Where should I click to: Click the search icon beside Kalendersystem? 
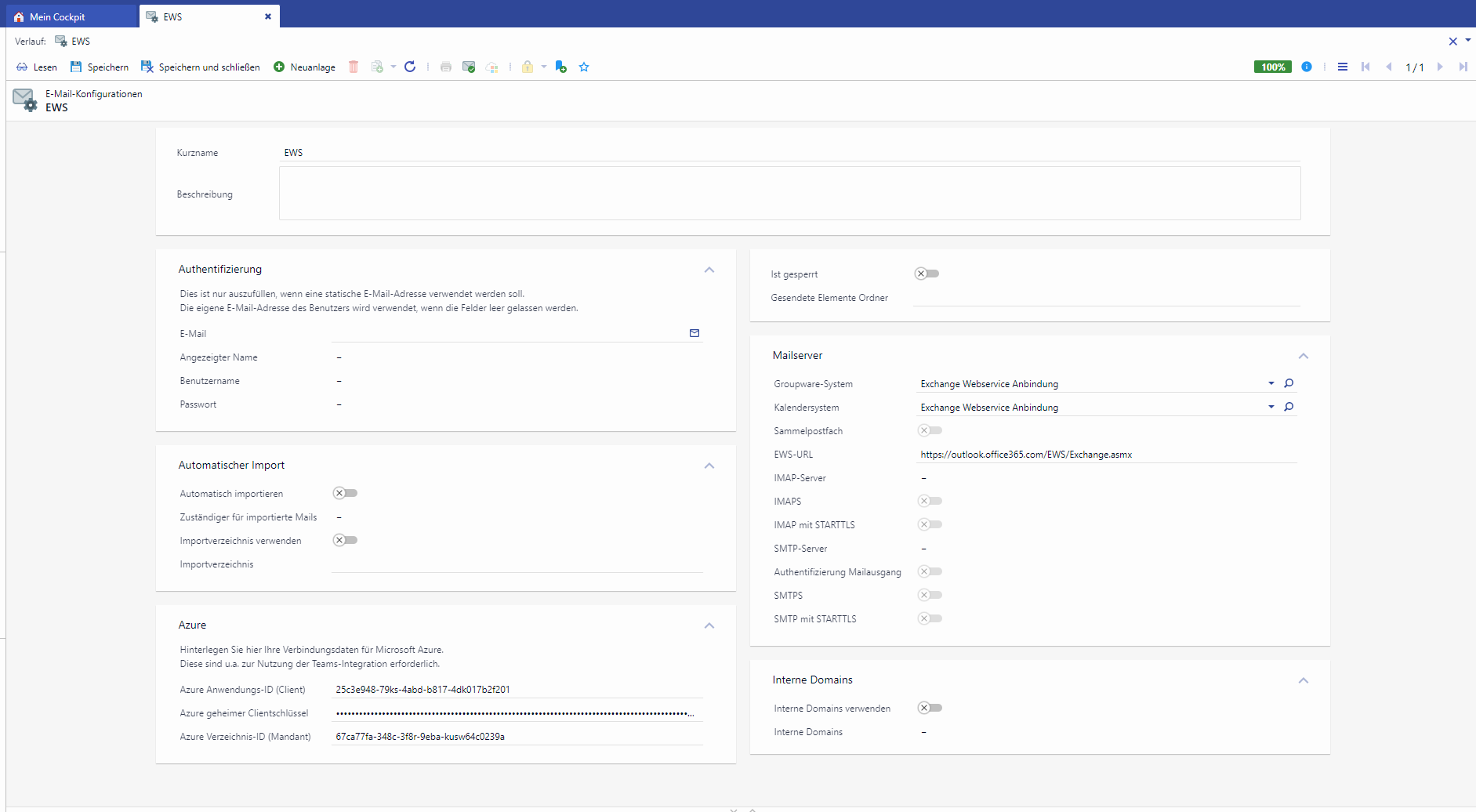click(x=1289, y=407)
